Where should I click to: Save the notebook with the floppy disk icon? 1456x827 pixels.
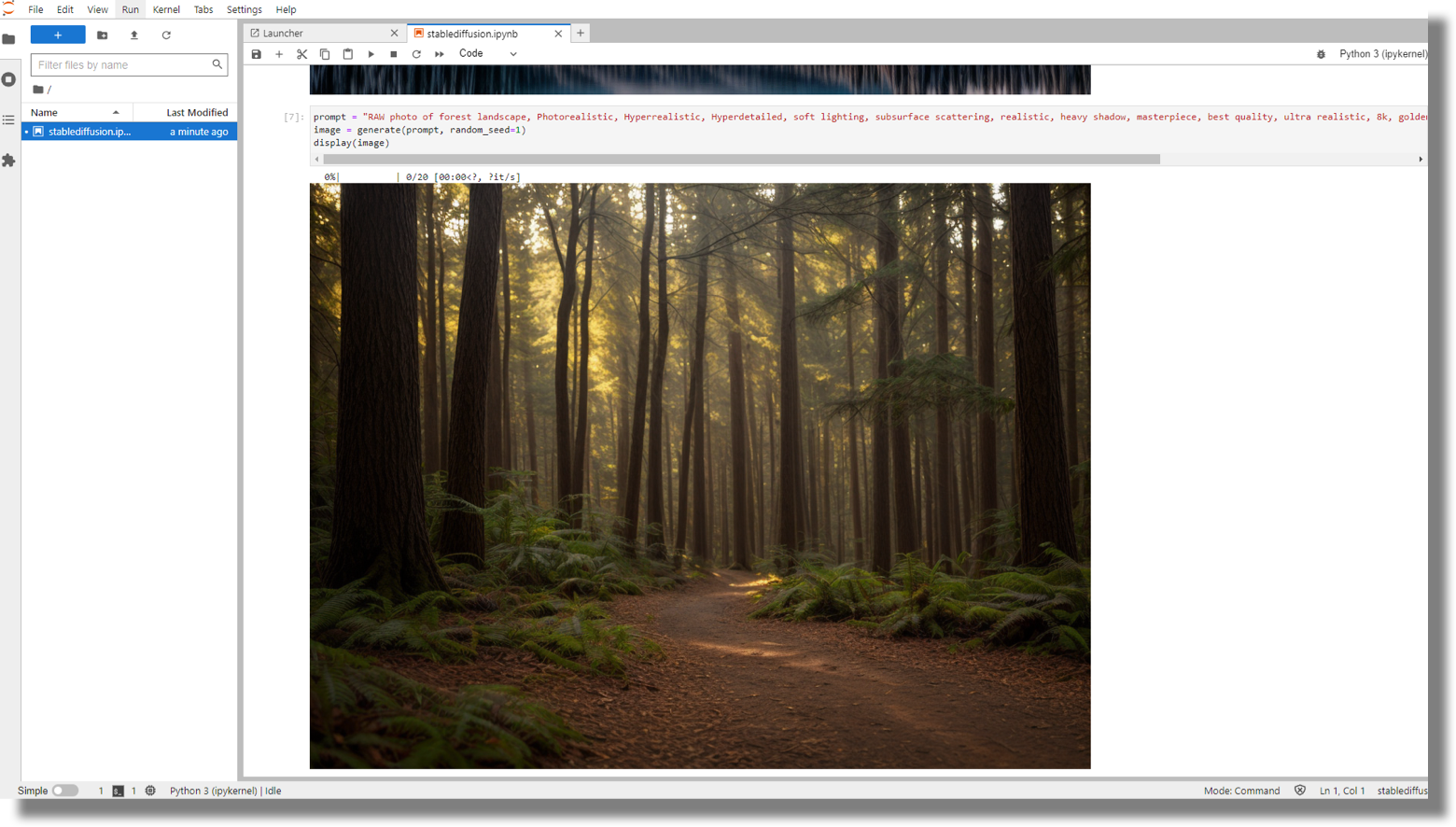(x=257, y=54)
